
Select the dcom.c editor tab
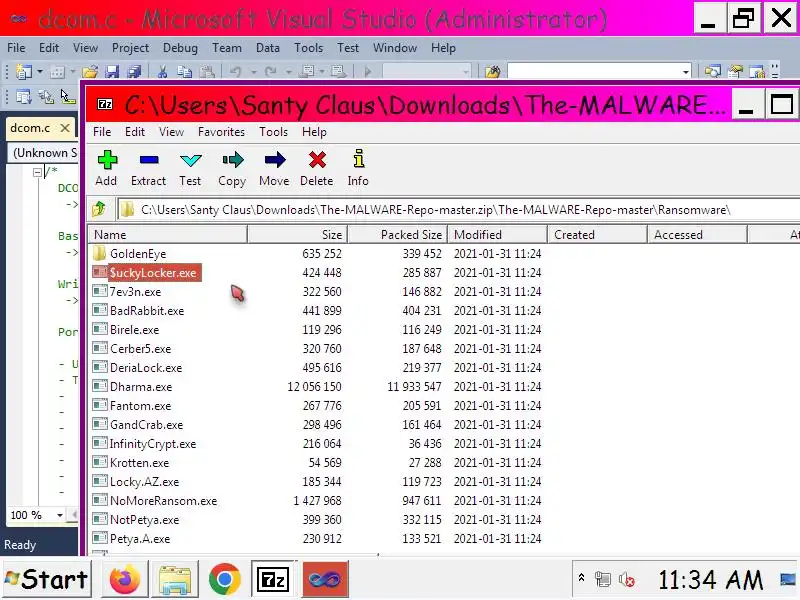[30, 128]
